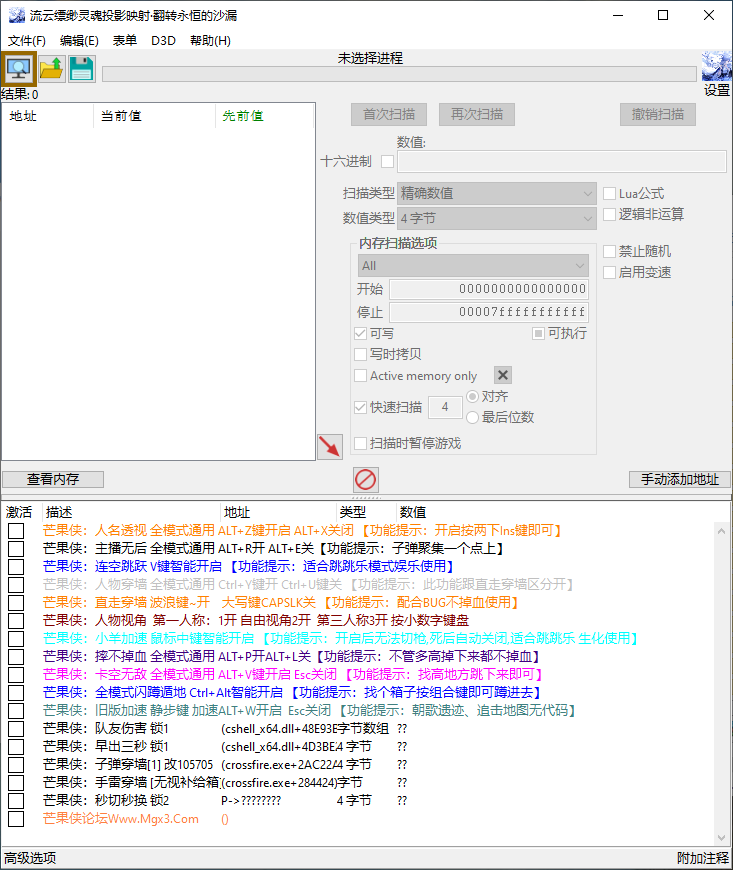Sort by the 地址 column in results

point(48,116)
